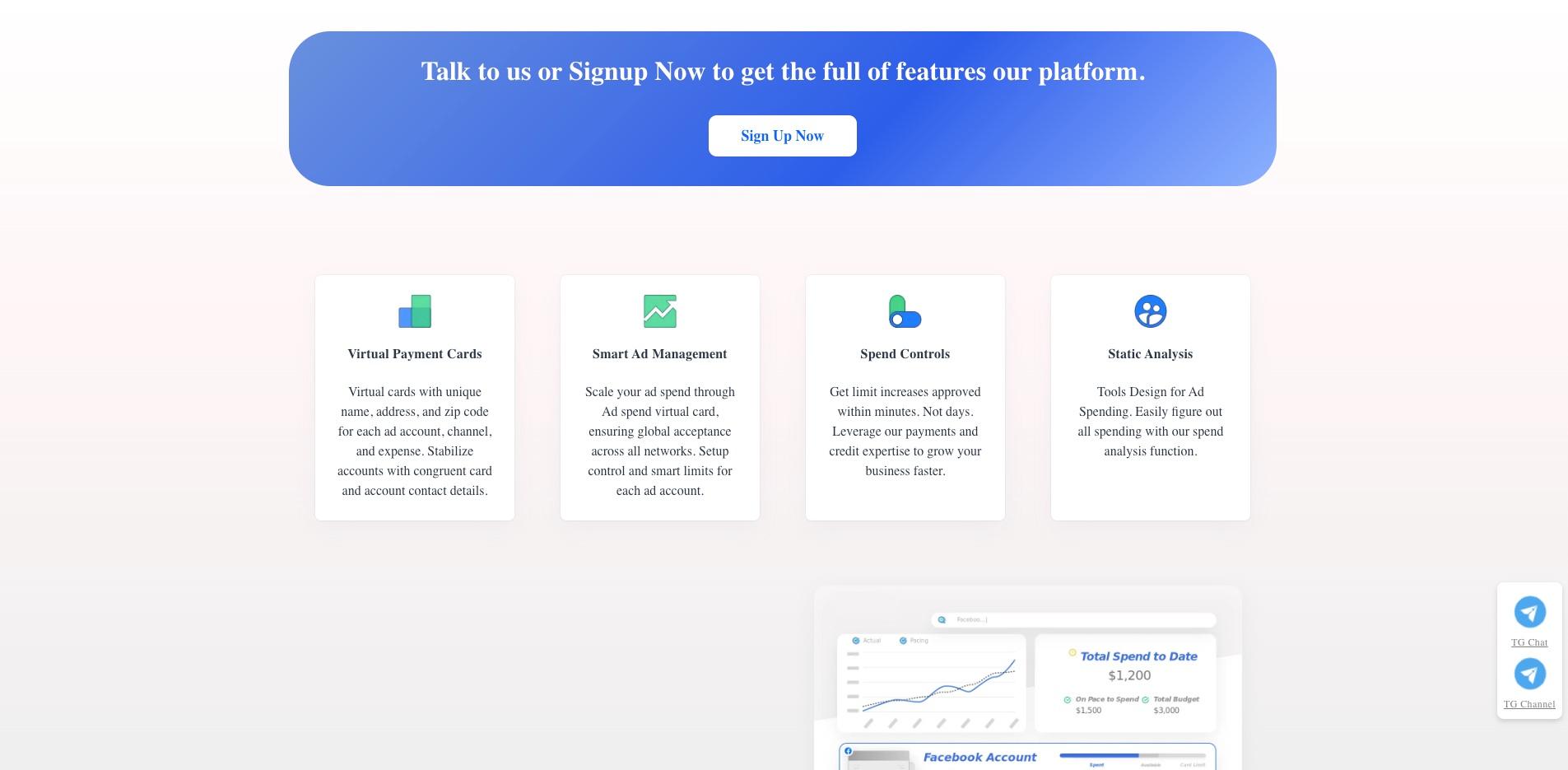
Task: Click the TG Chat text link
Action: [1529, 642]
